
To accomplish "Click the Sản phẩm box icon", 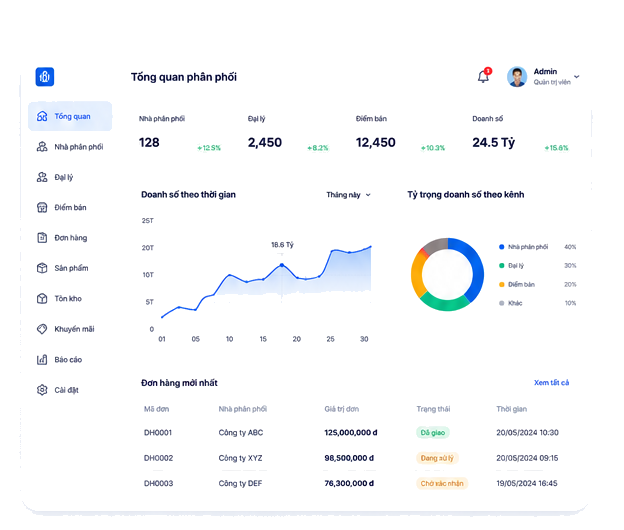I will 42,268.
